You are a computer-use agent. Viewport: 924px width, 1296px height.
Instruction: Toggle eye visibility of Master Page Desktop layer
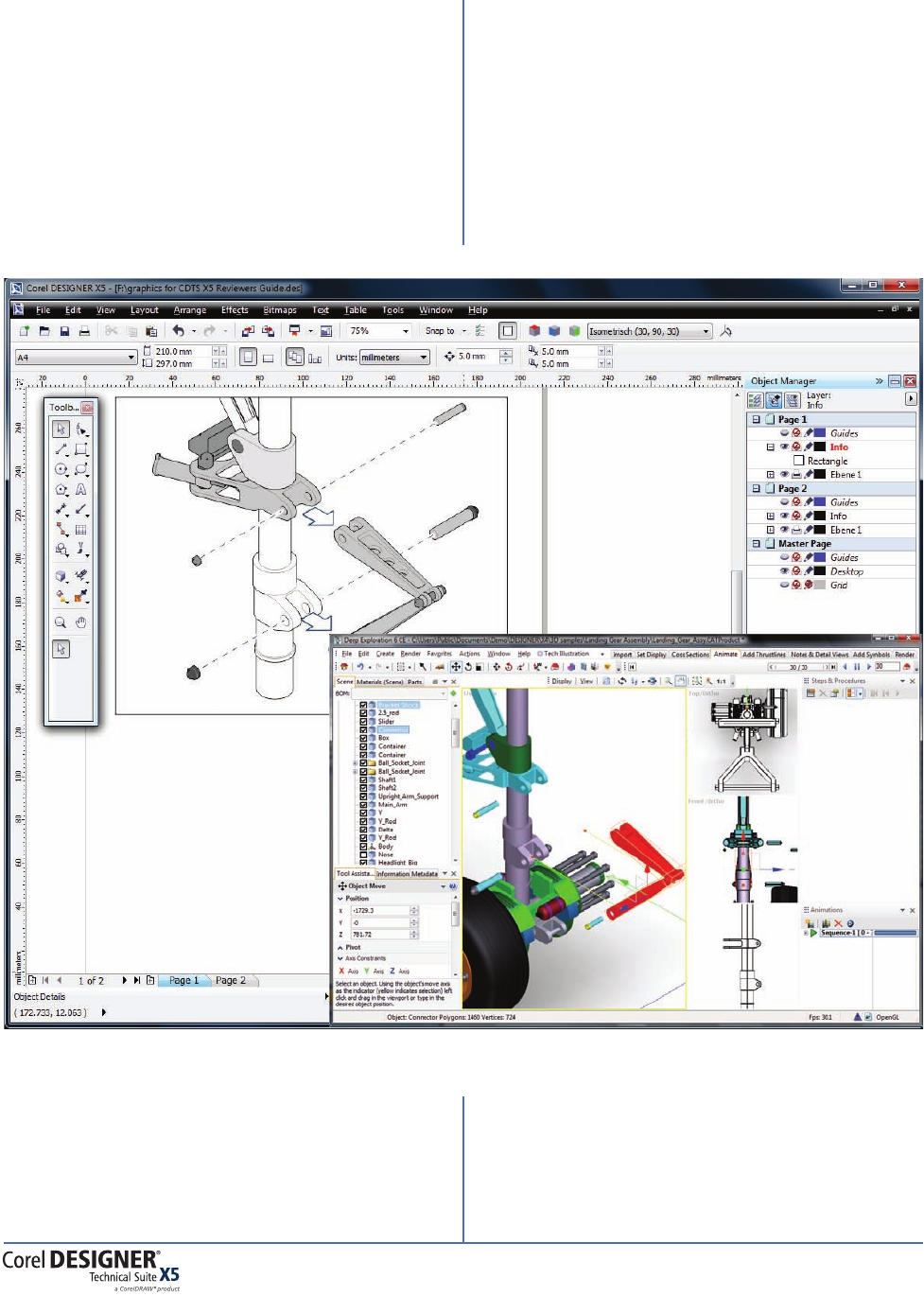[x=784, y=570]
